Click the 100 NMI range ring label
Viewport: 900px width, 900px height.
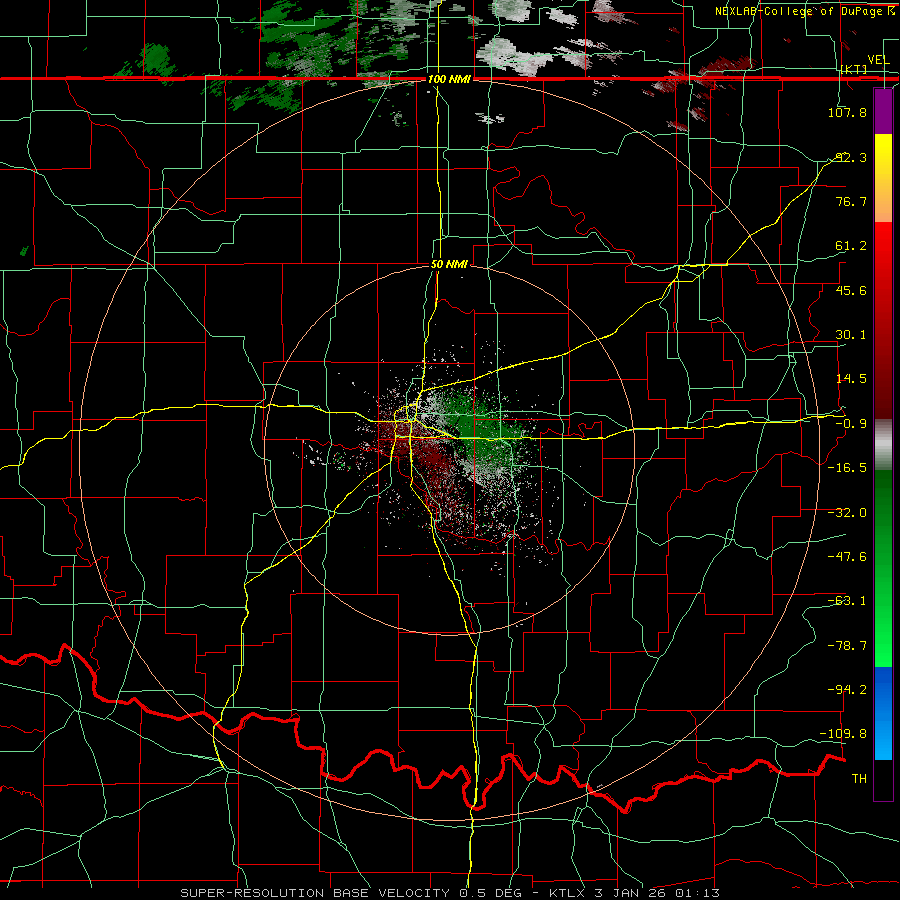coord(449,79)
